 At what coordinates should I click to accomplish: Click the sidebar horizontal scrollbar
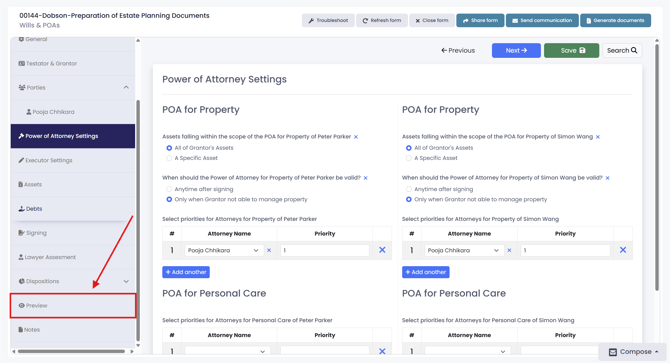point(71,351)
